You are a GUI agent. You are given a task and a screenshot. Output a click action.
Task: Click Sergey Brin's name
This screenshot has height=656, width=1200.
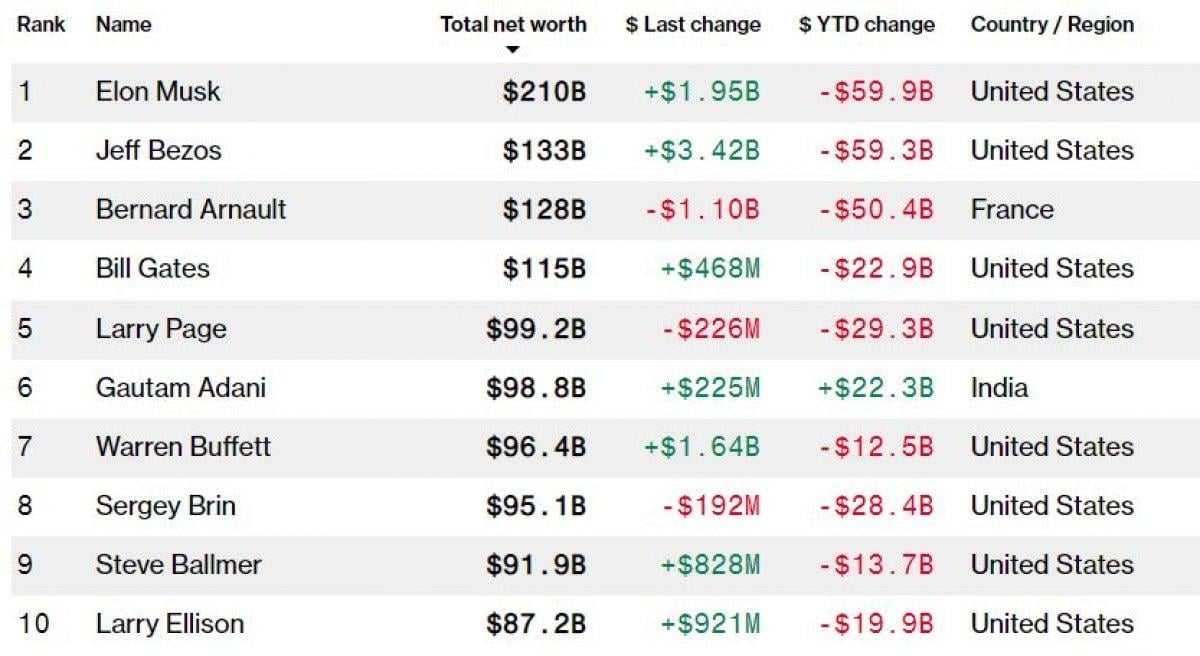(166, 506)
